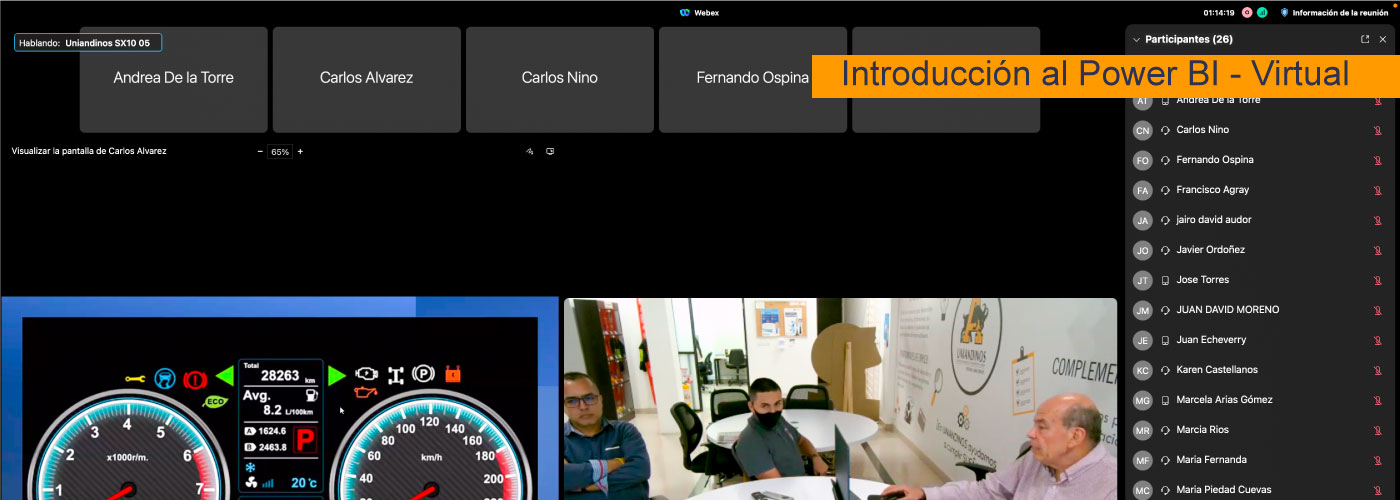The image size is (1400, 500).
Task: Click phone device icon beside Juan Echeverry
Action: (1165, 340)
